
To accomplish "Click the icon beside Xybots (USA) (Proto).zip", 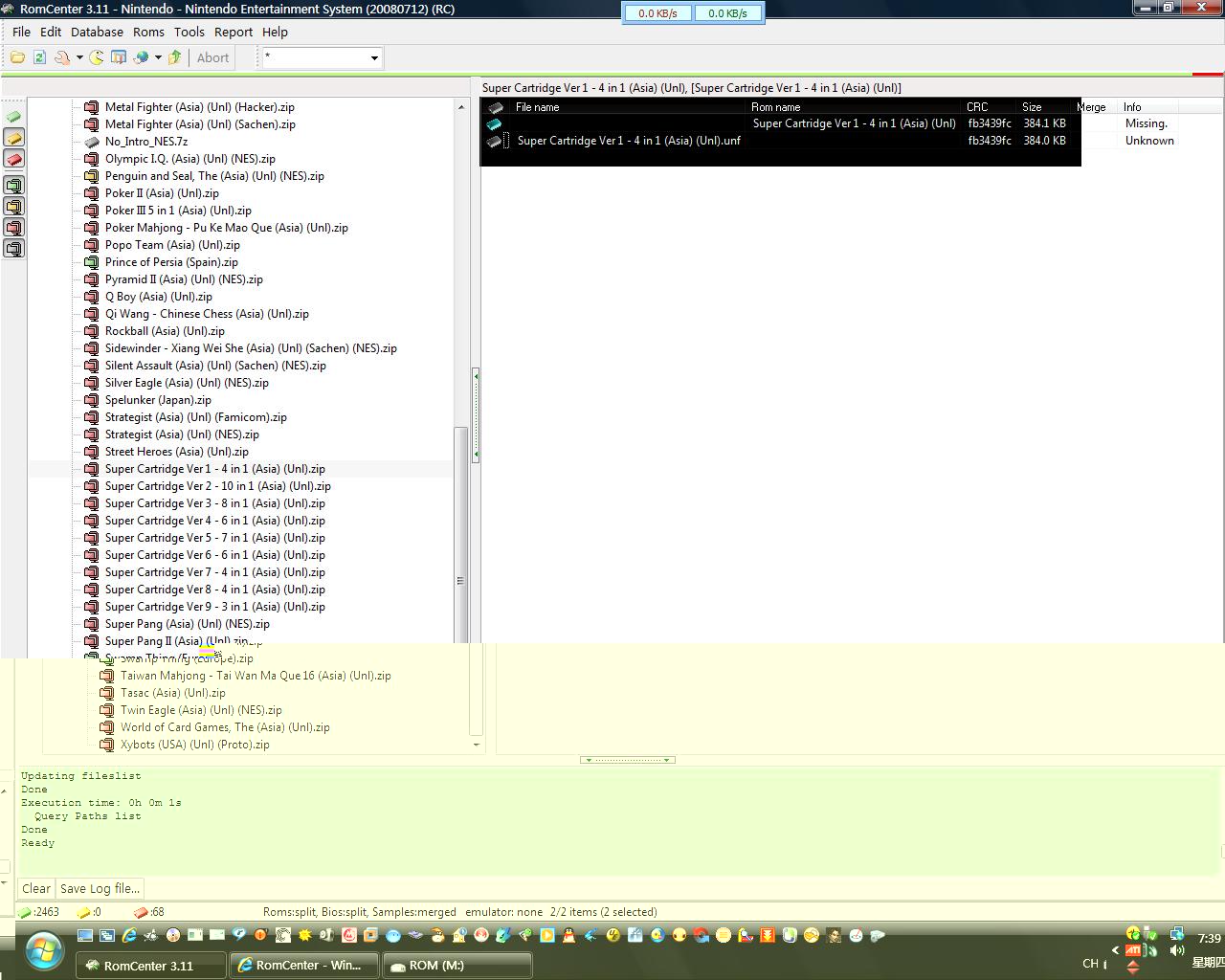I will (107, 745).
